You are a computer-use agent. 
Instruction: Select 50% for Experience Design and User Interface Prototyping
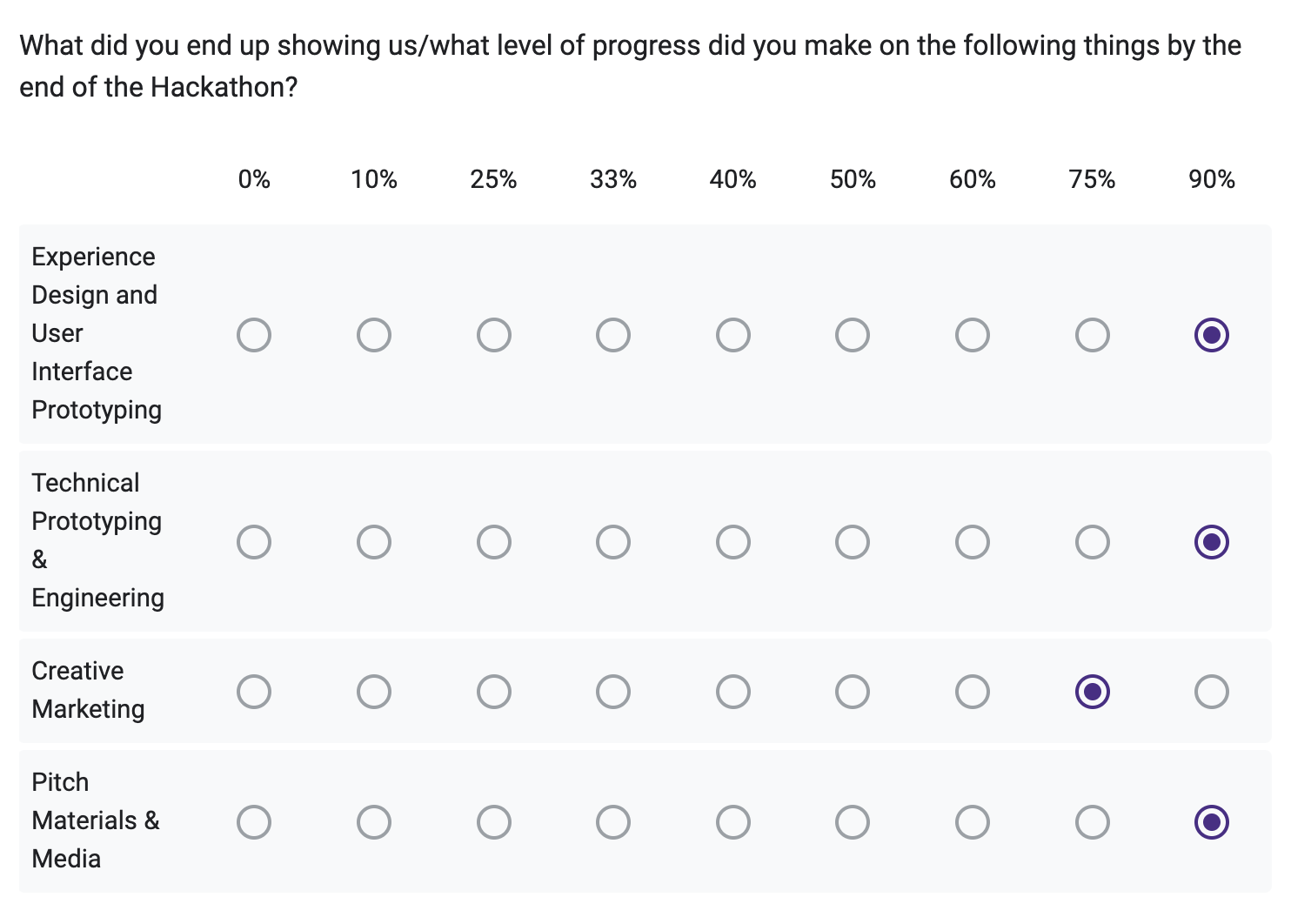pos(853,335)
